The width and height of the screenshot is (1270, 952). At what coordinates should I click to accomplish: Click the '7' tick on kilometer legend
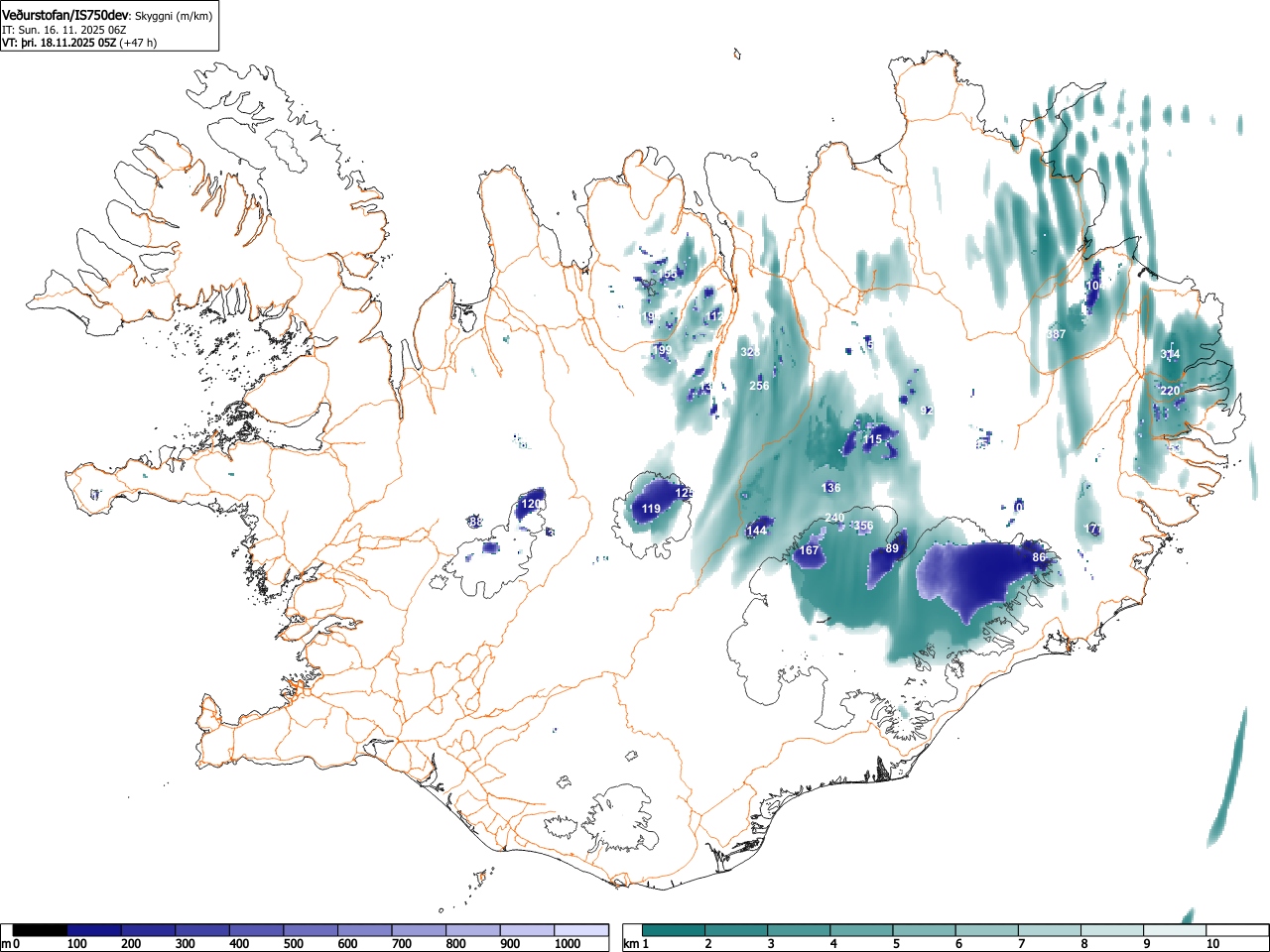click(x=1021, y=944)
